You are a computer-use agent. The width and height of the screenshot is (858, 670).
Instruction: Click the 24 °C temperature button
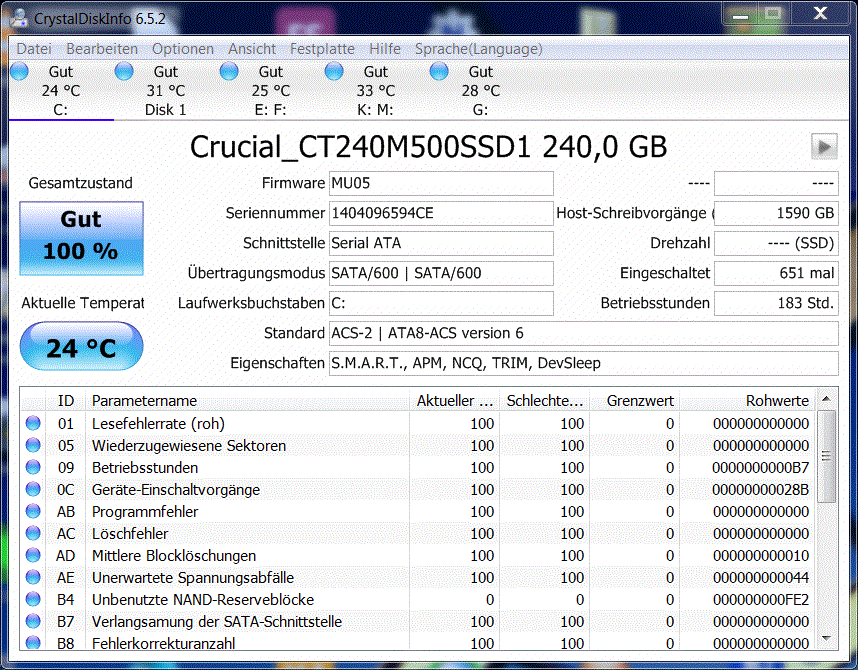(82, 346)
